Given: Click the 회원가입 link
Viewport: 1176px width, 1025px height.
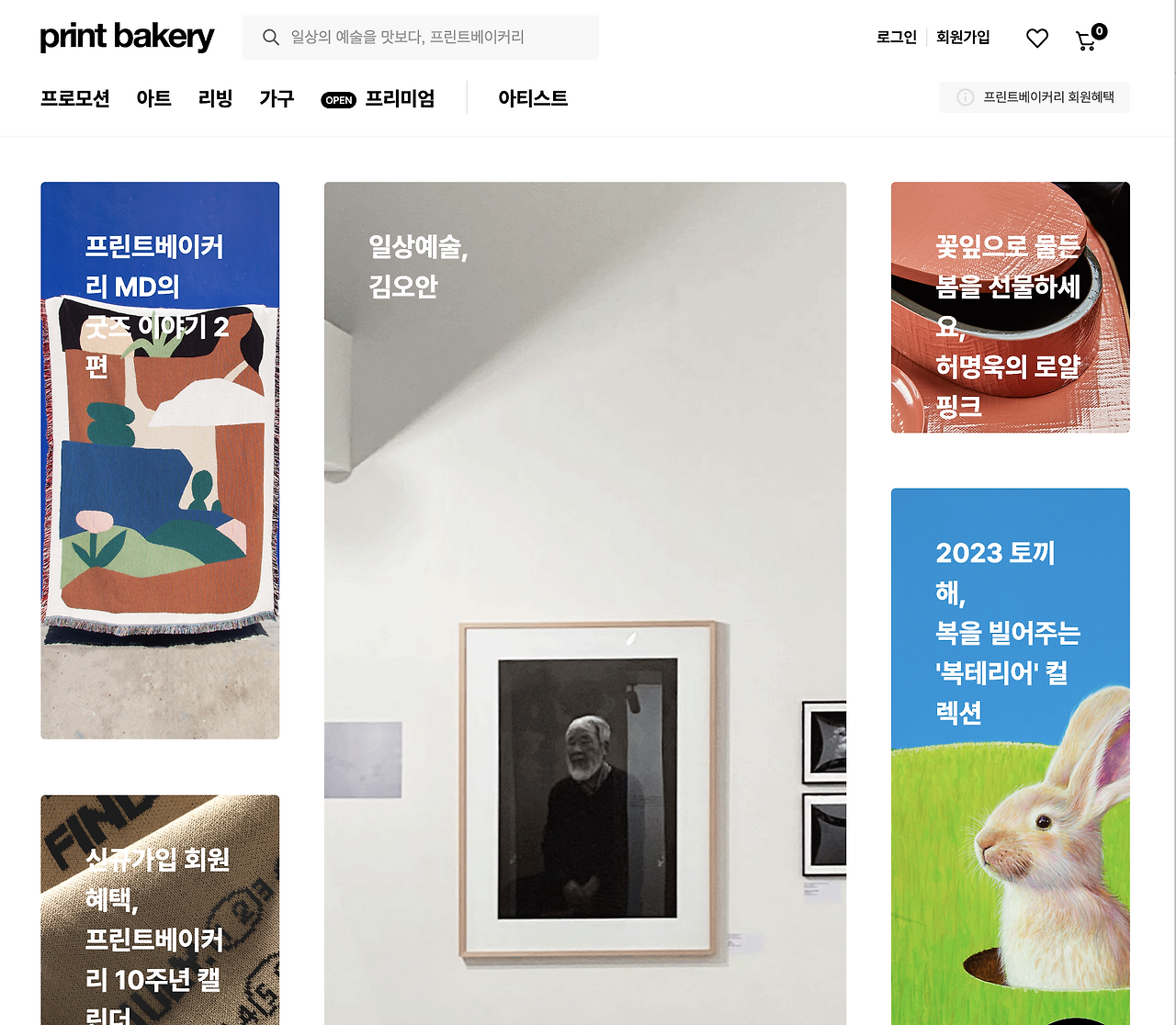Looking at the screenshot, I should tap(963, 37).
